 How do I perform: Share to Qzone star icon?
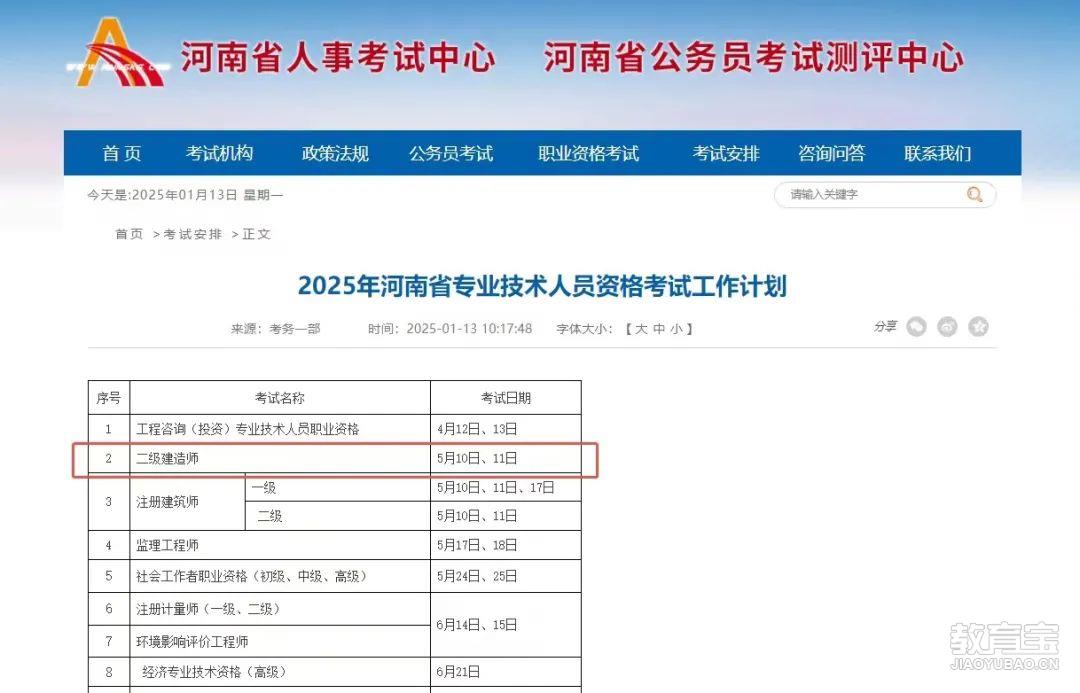coord(978,327)
